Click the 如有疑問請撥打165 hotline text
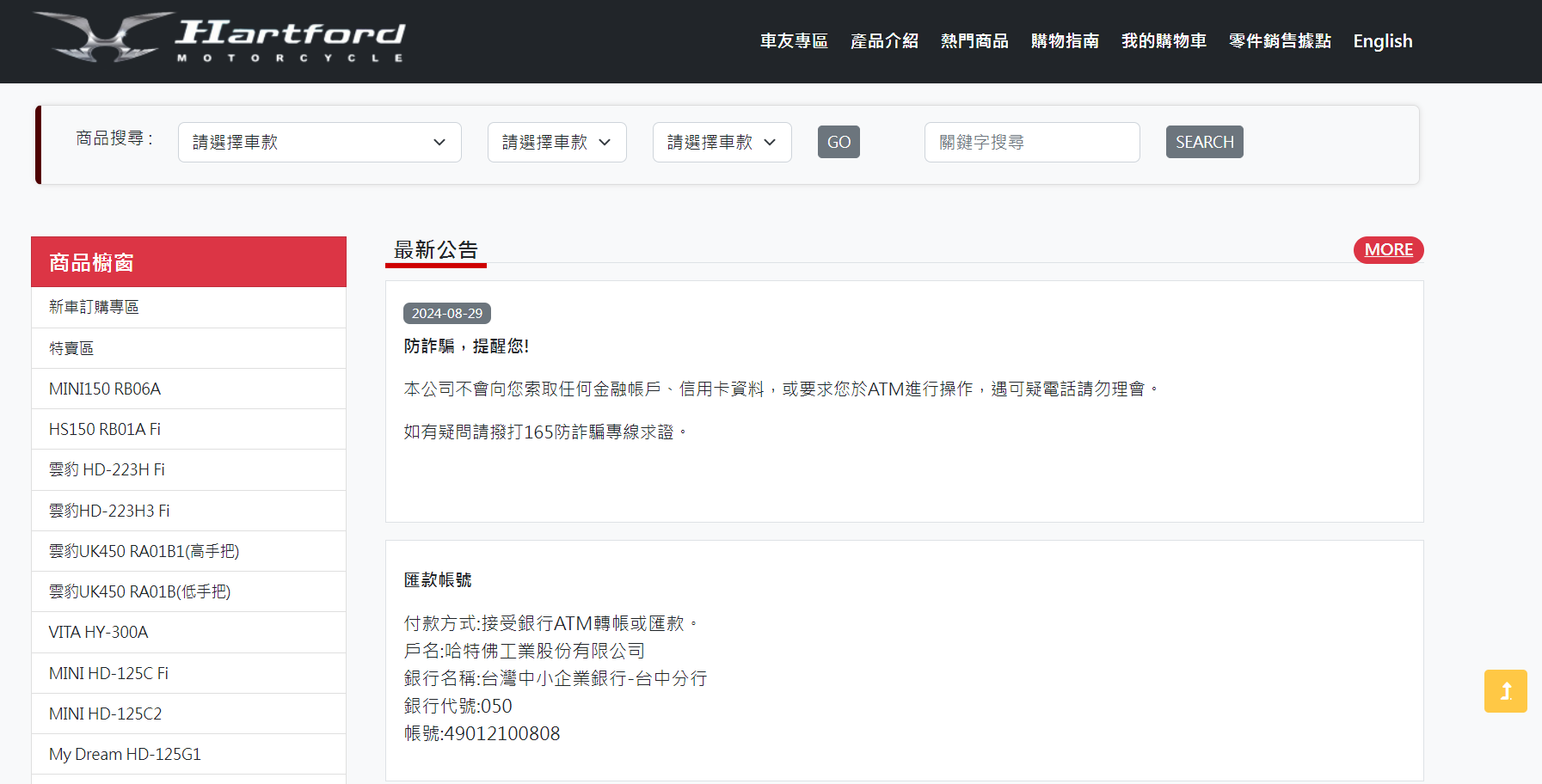1542x784 pixels. click(x=545, y=432)
